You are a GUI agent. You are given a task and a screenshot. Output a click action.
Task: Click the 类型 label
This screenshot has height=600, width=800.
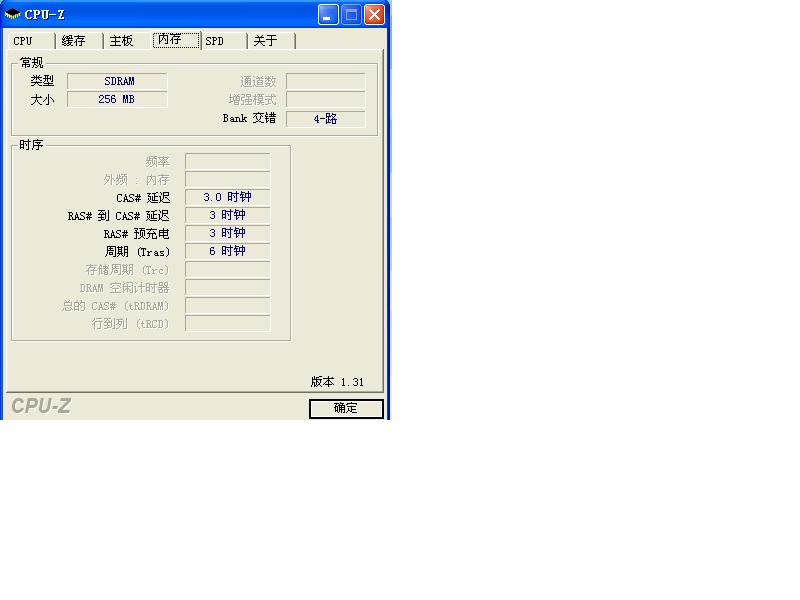(42, 81)
